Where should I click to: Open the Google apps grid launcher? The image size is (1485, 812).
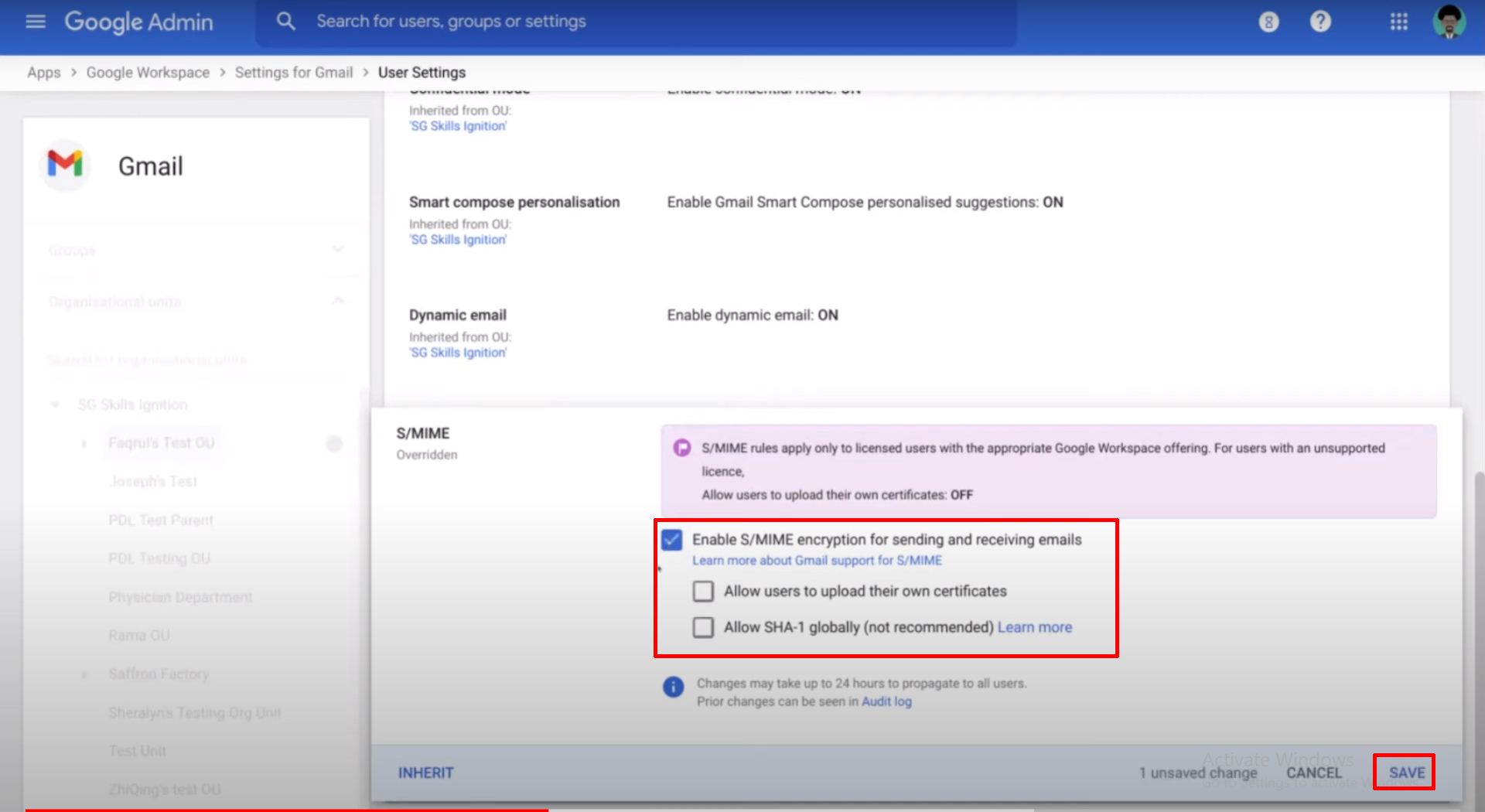click(x=1398, y=22)
